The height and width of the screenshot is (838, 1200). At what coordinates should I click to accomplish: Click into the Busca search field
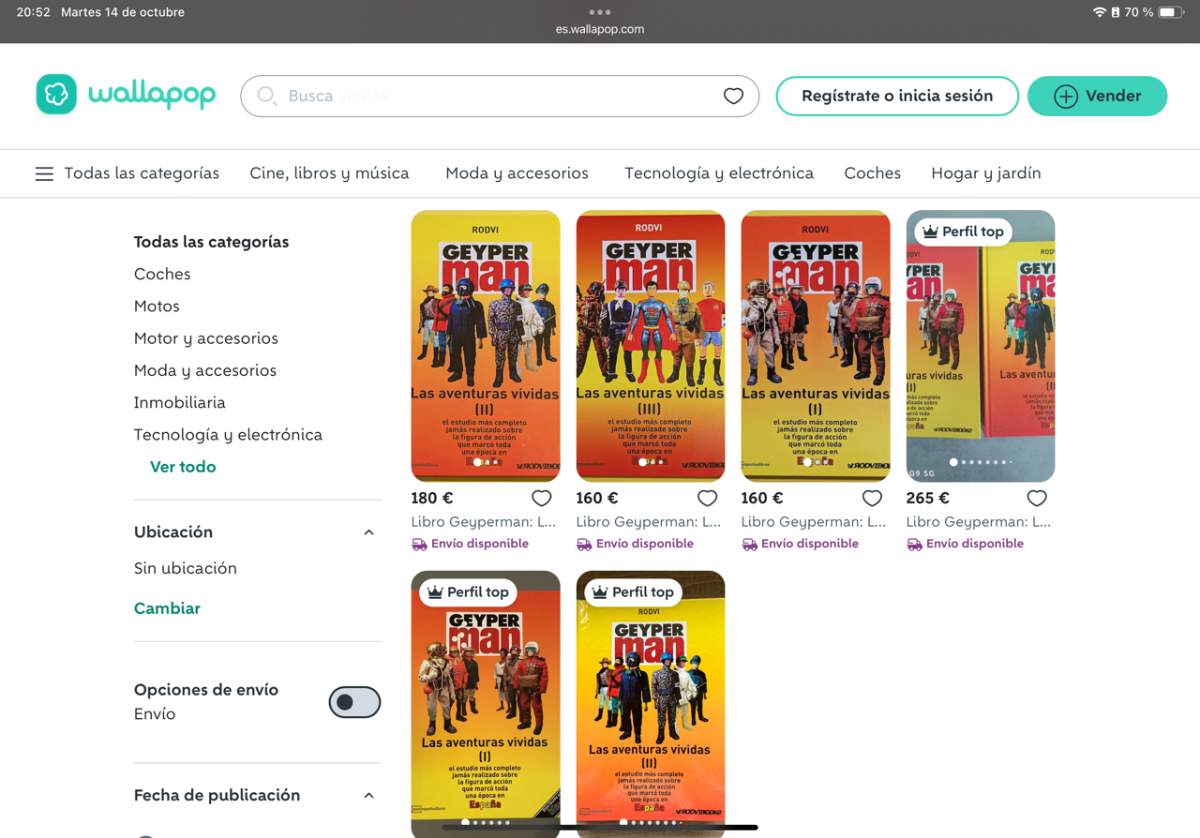(x=500, y=96)
